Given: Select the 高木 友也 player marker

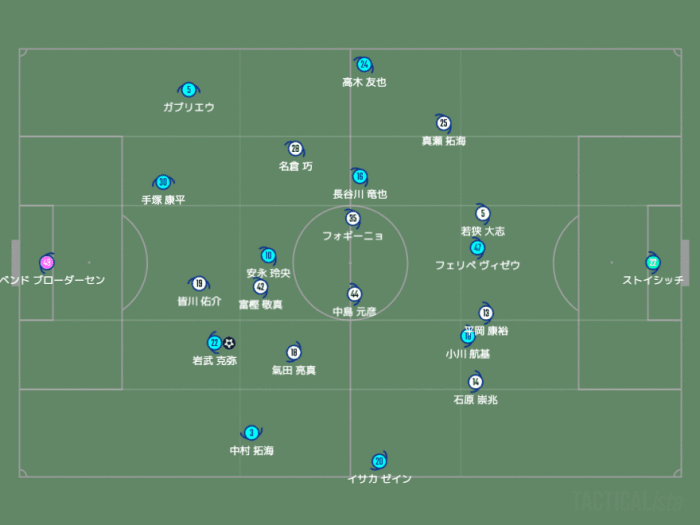Looking at the screenshot, I should (364, 65).
